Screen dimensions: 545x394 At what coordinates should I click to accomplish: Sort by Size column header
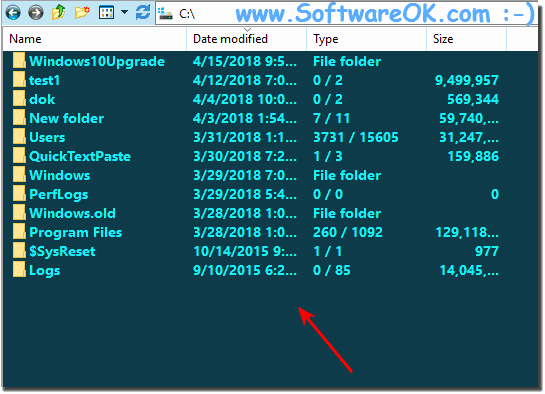(x=466, y=39)
